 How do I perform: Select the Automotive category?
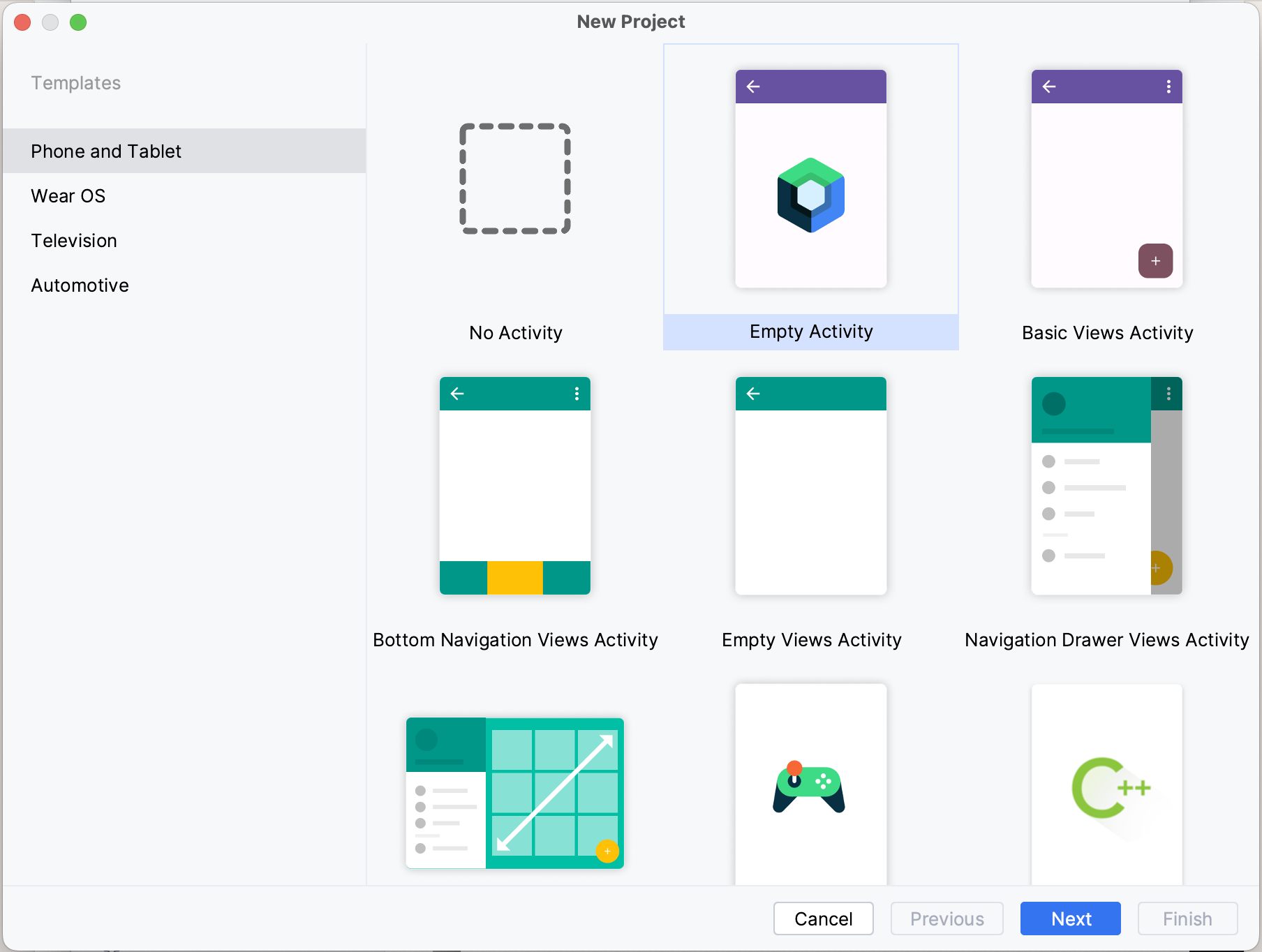point(80,285)
